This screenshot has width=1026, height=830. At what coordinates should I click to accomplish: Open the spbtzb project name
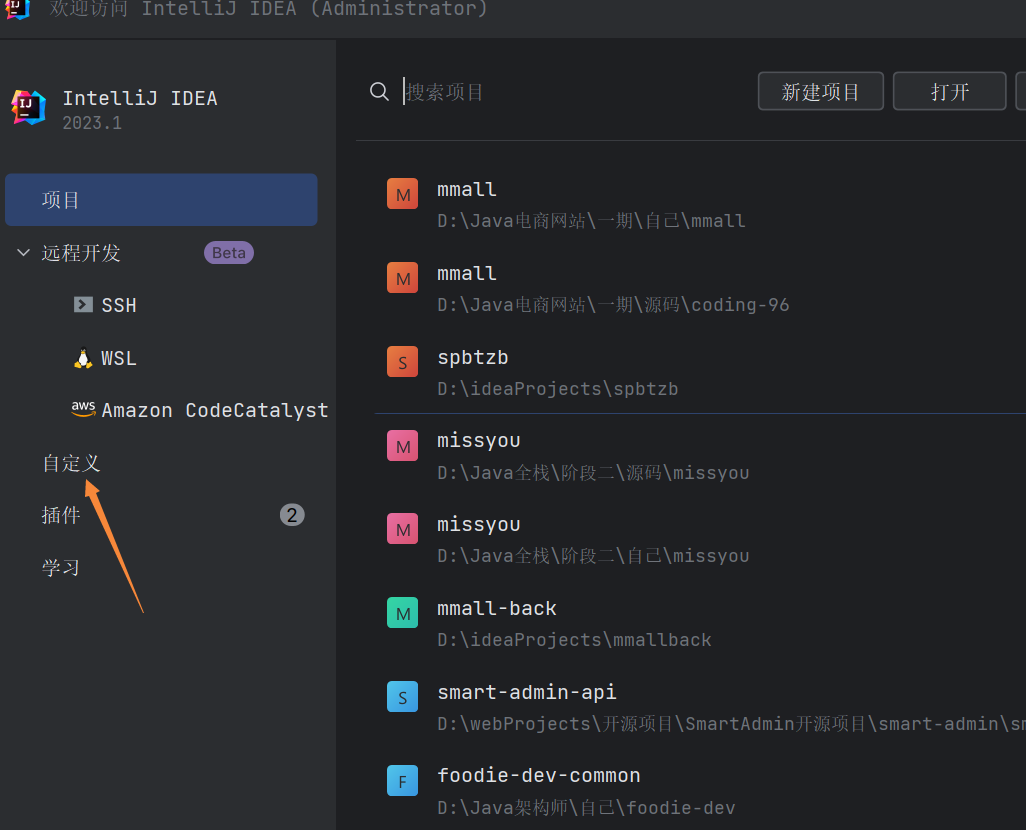472,357
